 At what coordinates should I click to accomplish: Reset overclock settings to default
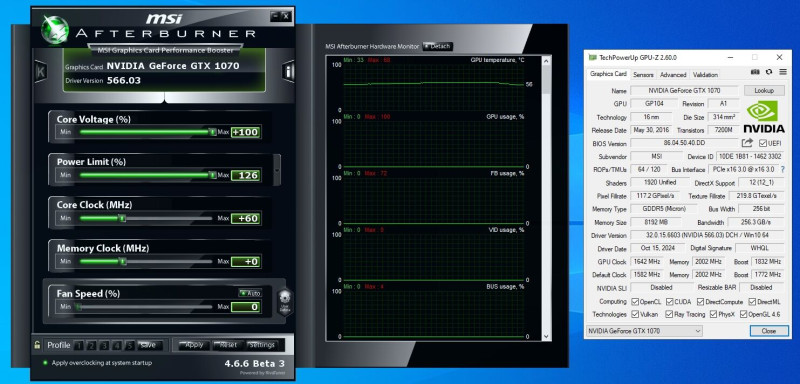click(x=228, y=345)
